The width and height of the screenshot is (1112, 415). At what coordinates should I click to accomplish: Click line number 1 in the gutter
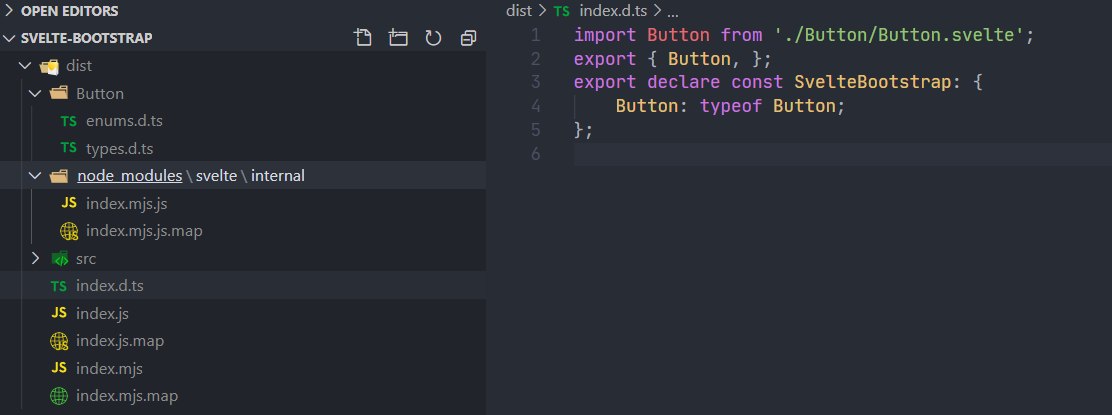[535, 35]
